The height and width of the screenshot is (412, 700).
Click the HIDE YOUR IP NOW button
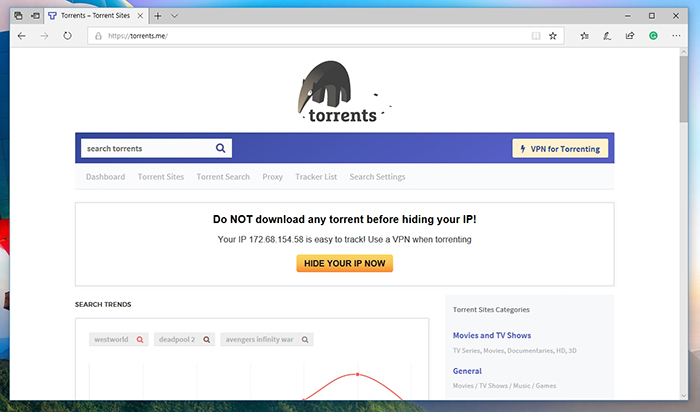pyautogui.click(x=345, y=263)
